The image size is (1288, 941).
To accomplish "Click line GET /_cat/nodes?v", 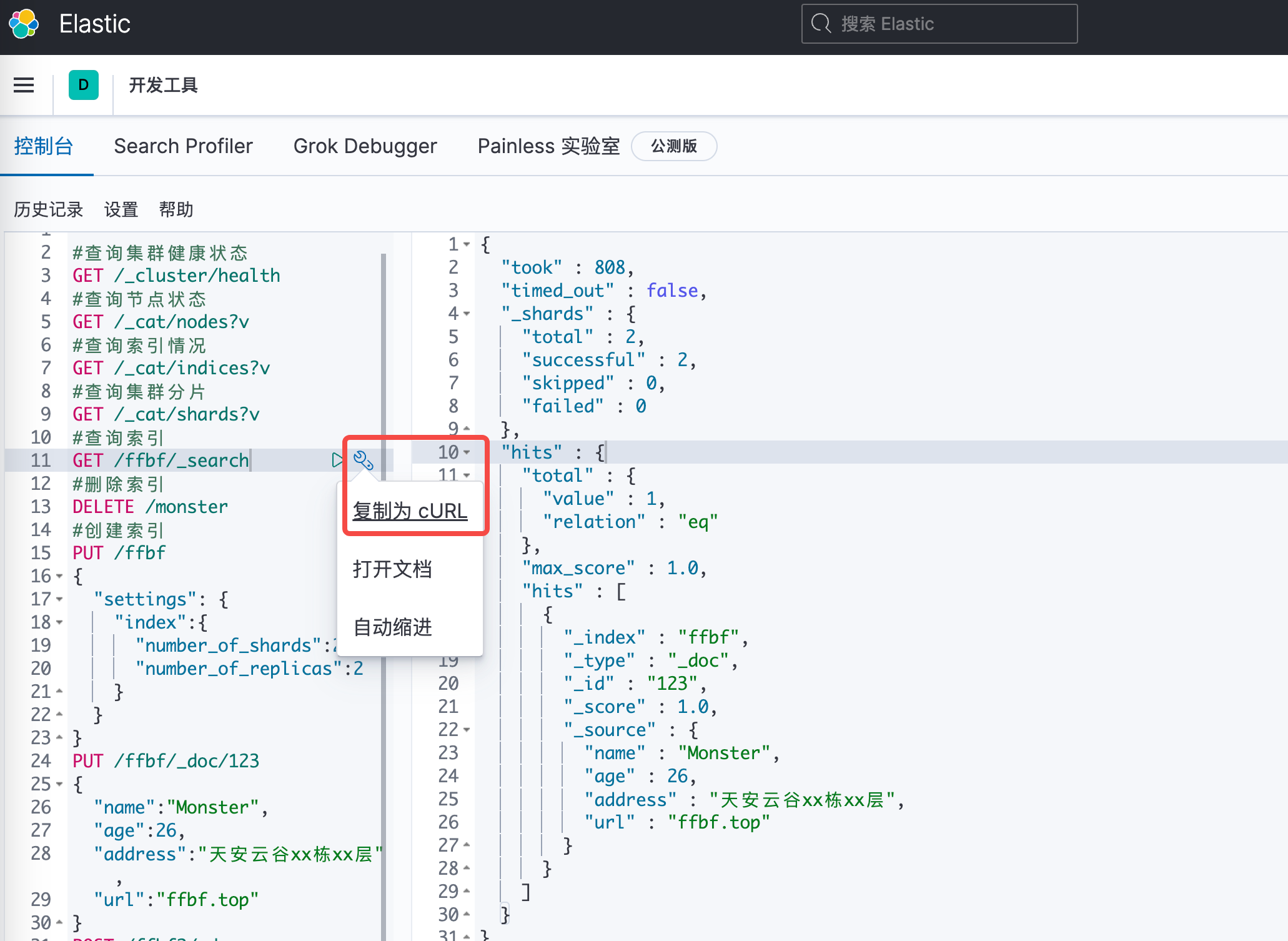I will [x=161, y=322].
